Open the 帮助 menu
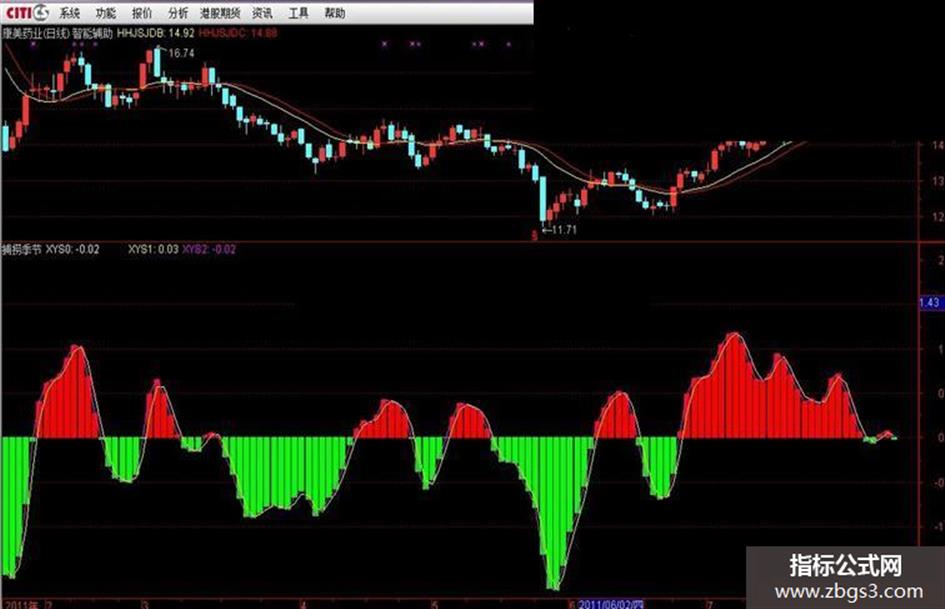The width and height of the screenshot is (945, 609). (335, 13)
